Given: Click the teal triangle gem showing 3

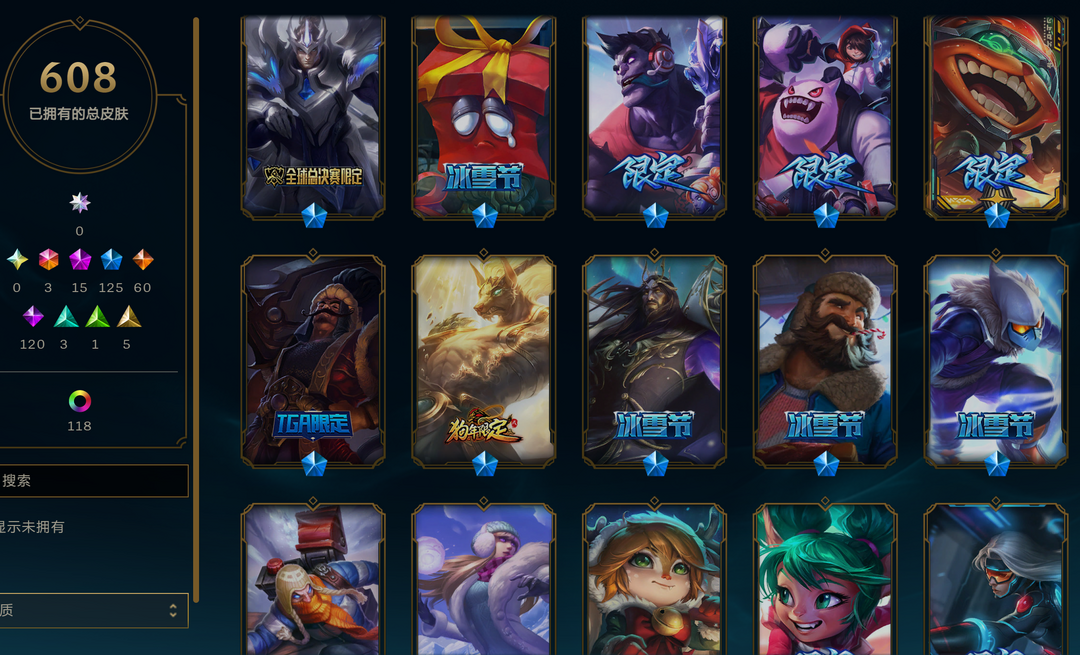Looking at the screenshot, I should click(66, 316).
